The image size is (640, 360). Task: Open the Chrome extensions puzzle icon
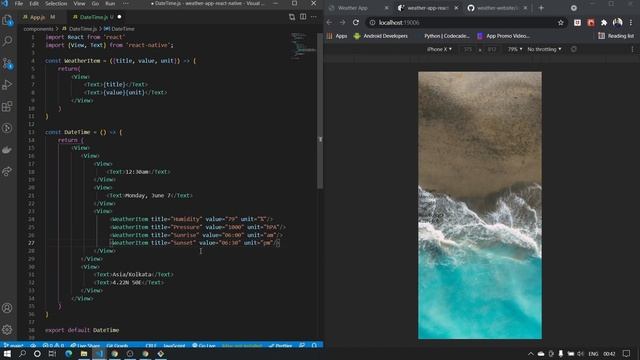point(604,22)
